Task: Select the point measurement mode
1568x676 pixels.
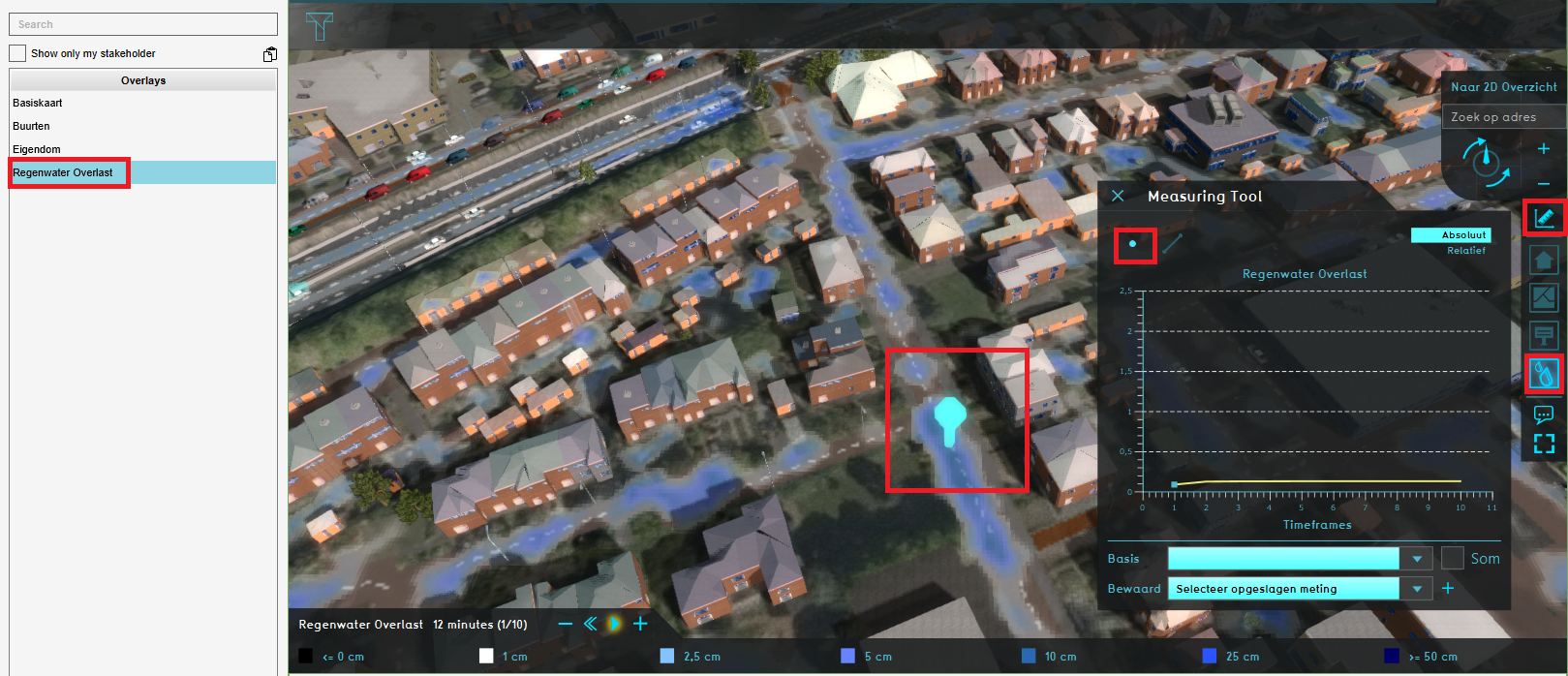Action: click(x=1133, y=244)
